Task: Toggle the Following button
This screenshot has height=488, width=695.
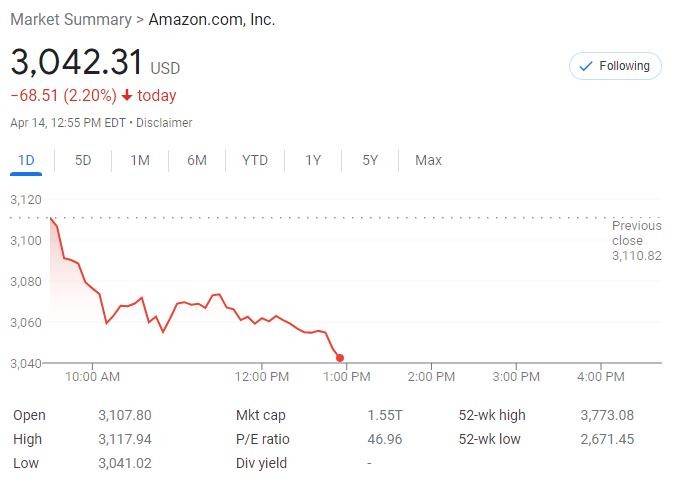Action: [x=615, y=66]
